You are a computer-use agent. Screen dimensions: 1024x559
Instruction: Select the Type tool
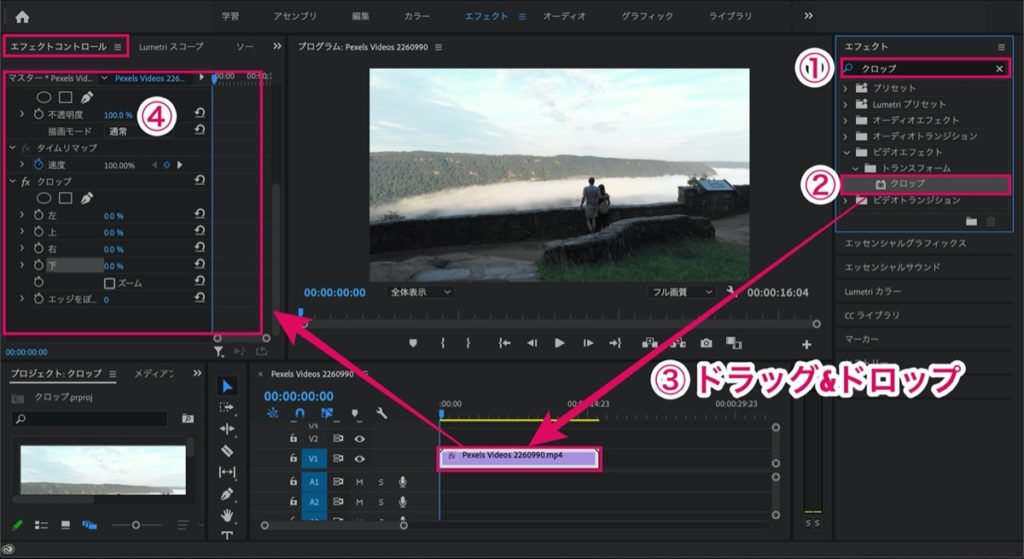point(227,535)
